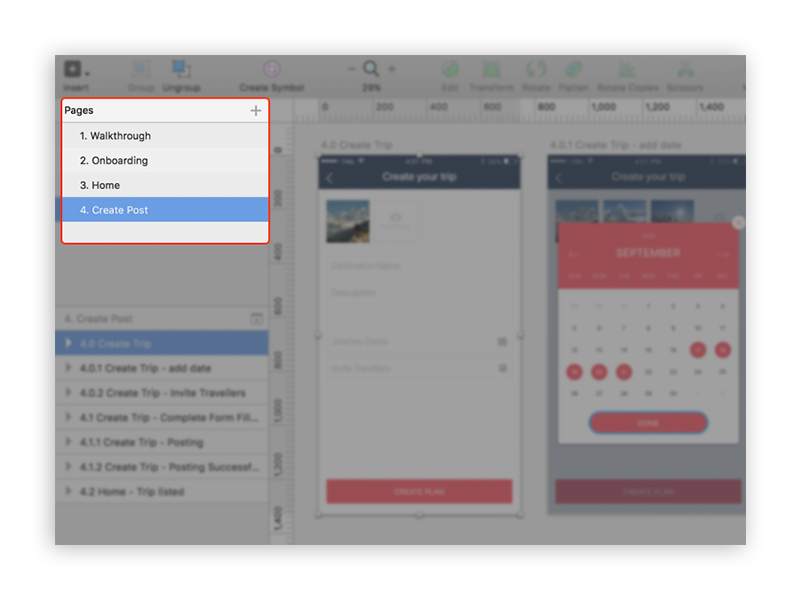Select the 4.0 Create Trip layer row

[x=162, y=343]
